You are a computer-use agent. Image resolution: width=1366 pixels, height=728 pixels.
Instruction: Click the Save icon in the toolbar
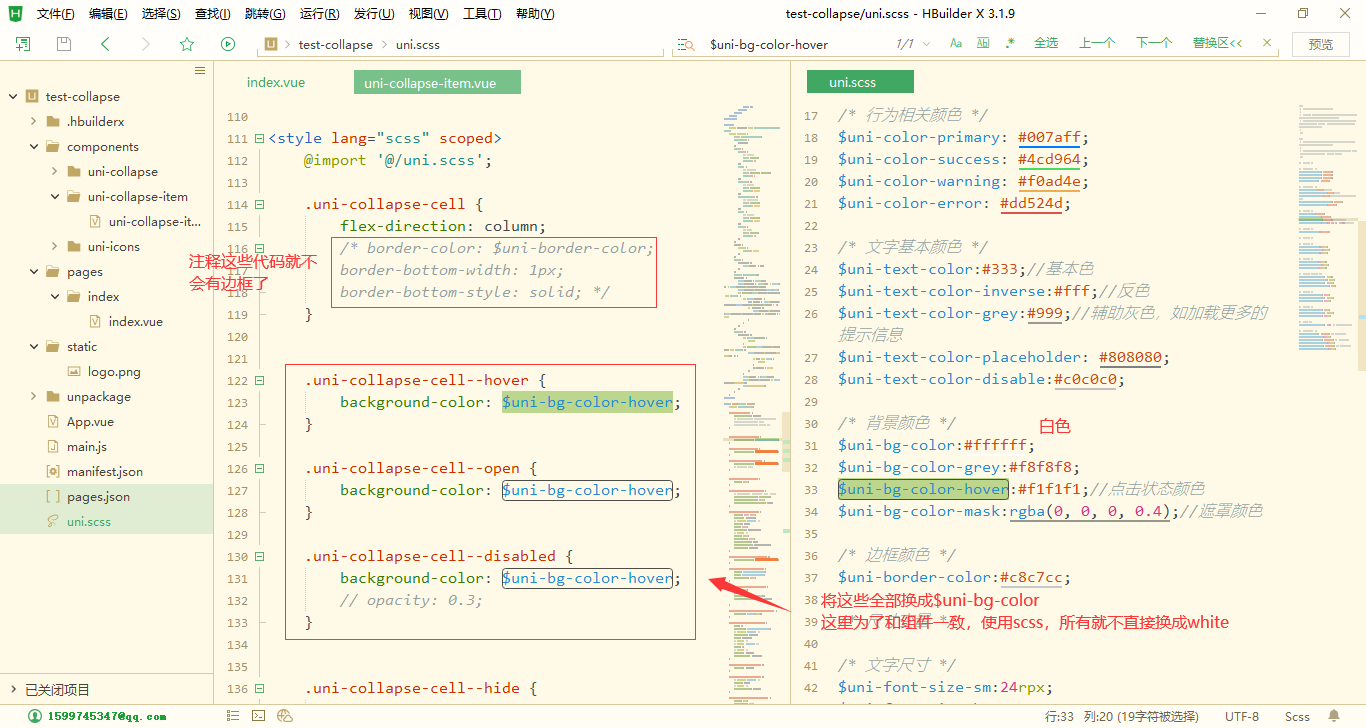(62, 44)
